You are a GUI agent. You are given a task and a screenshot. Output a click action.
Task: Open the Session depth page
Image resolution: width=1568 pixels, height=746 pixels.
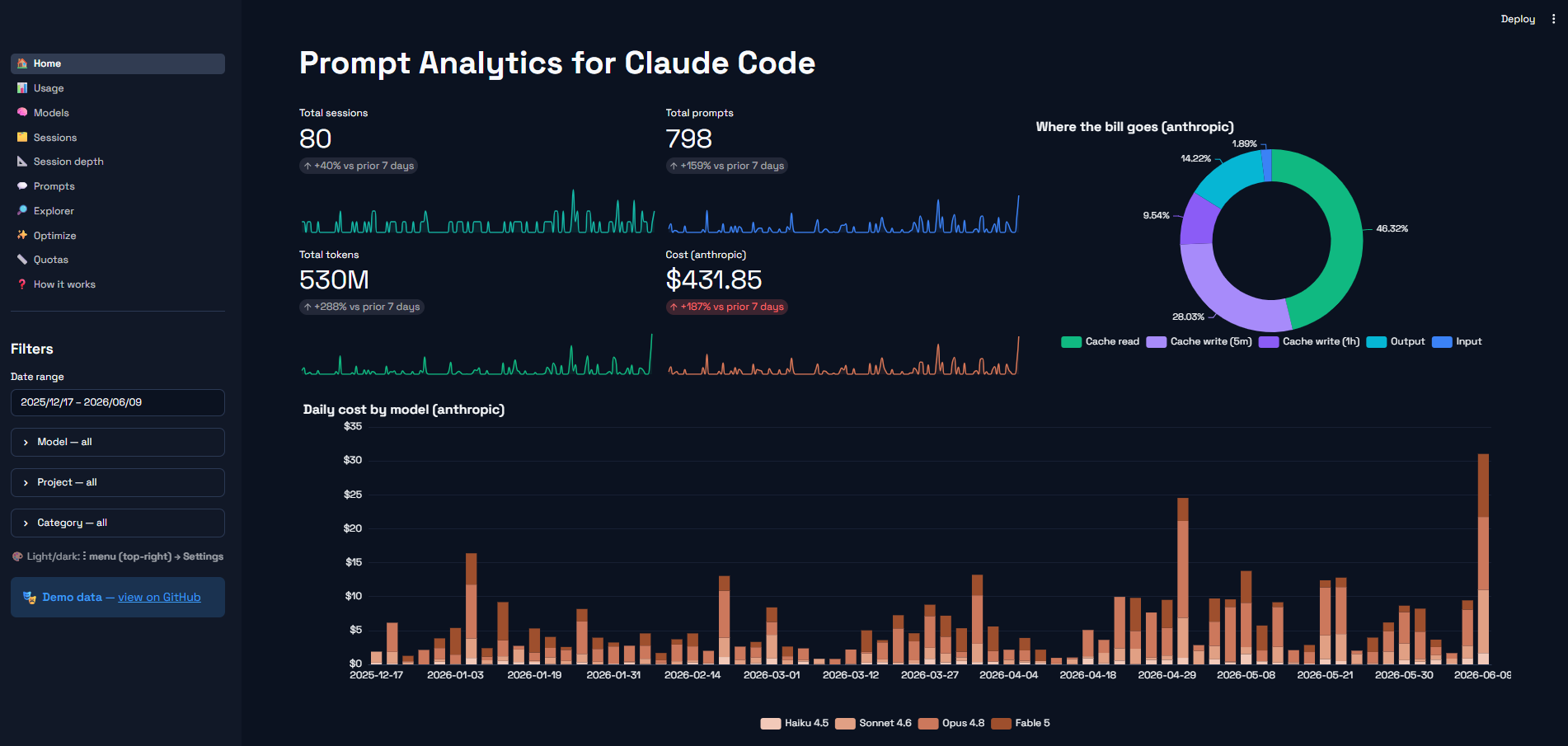(118, 162)
